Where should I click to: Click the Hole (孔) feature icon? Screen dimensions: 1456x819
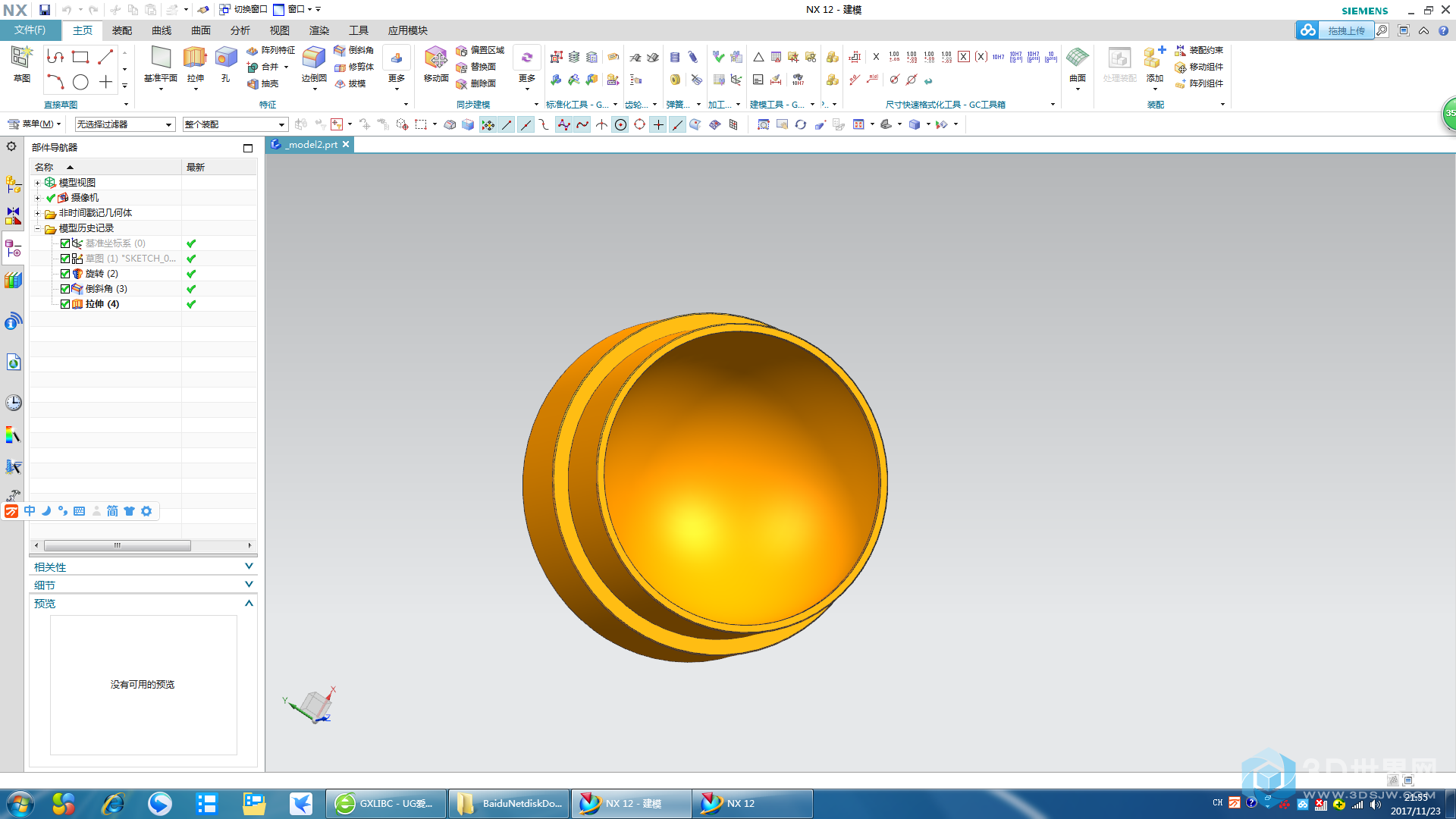(x=225, y=58)
